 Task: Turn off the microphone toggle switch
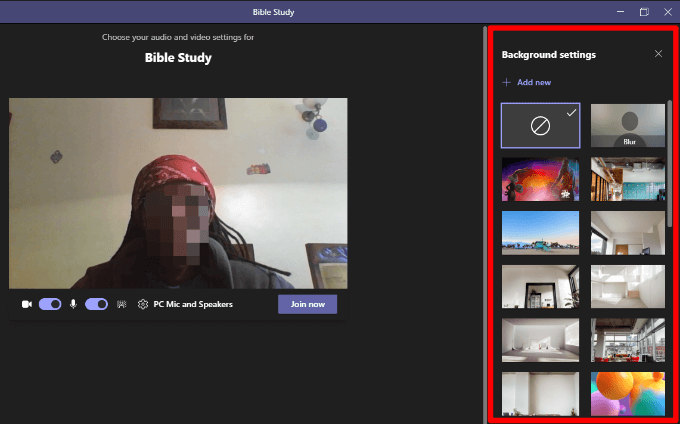tap(96, 304)
